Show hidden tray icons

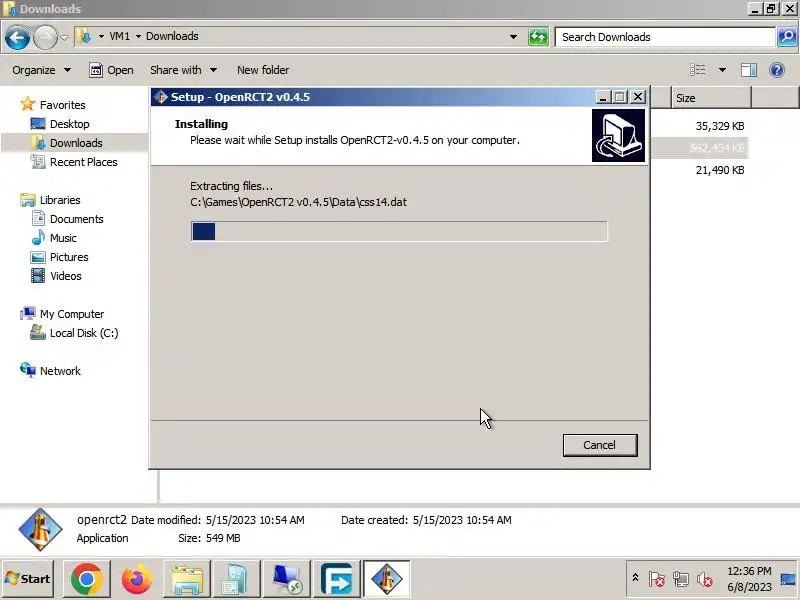(635, 578)
